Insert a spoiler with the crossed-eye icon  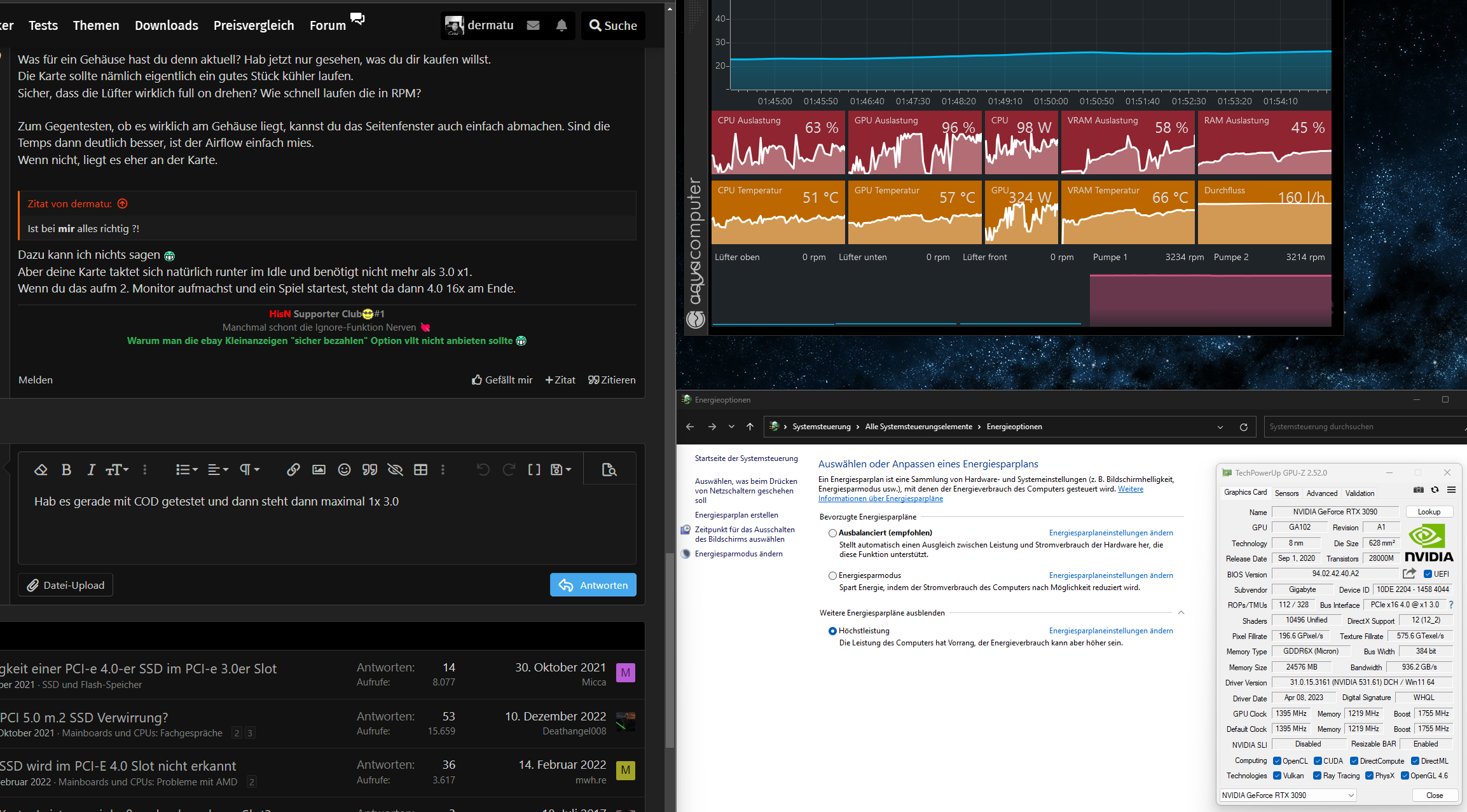coord(395,470)
